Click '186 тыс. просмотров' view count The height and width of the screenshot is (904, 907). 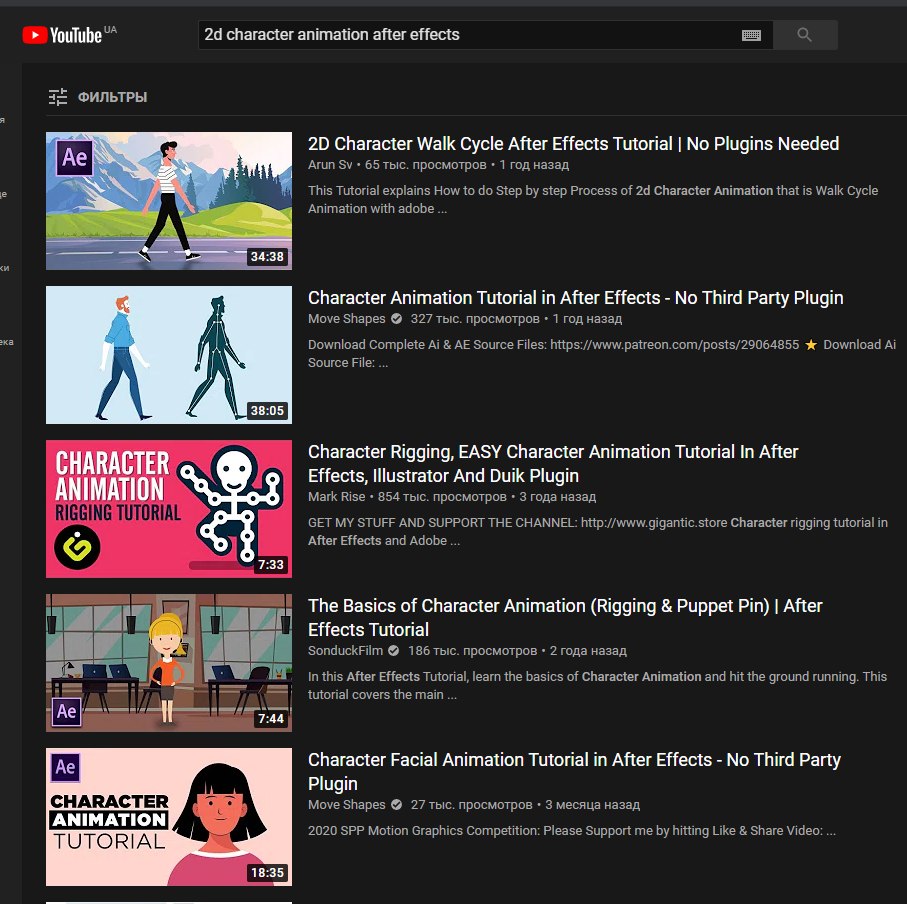473,651
